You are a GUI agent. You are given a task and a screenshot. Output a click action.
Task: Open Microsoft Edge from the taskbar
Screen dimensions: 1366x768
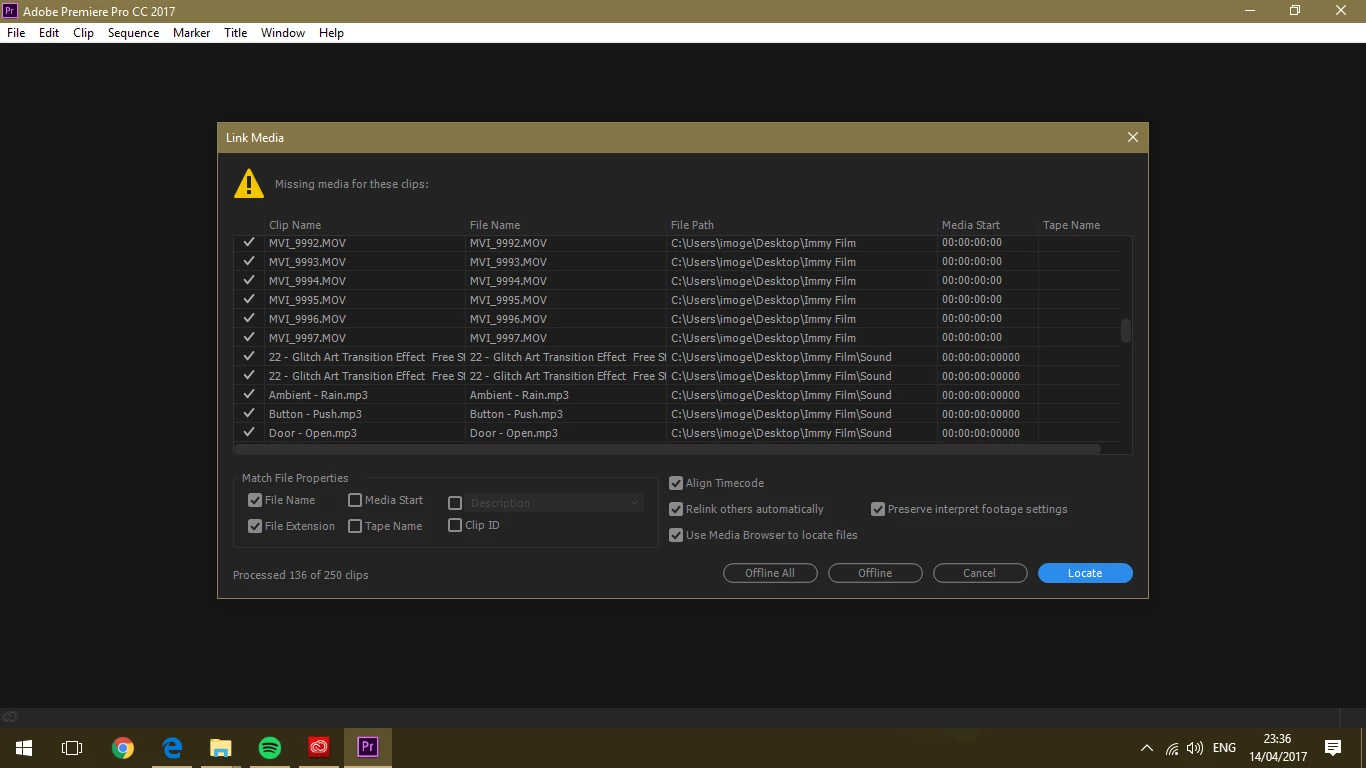(x=172, y=747)
